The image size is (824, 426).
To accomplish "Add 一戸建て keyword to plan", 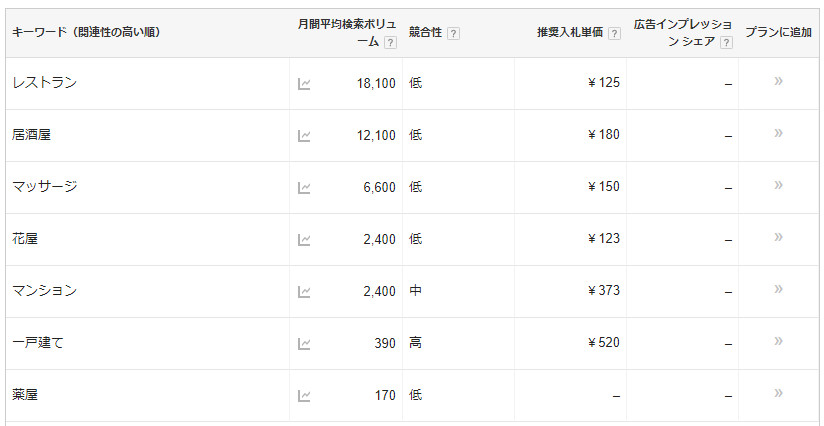I will [778, 341].
